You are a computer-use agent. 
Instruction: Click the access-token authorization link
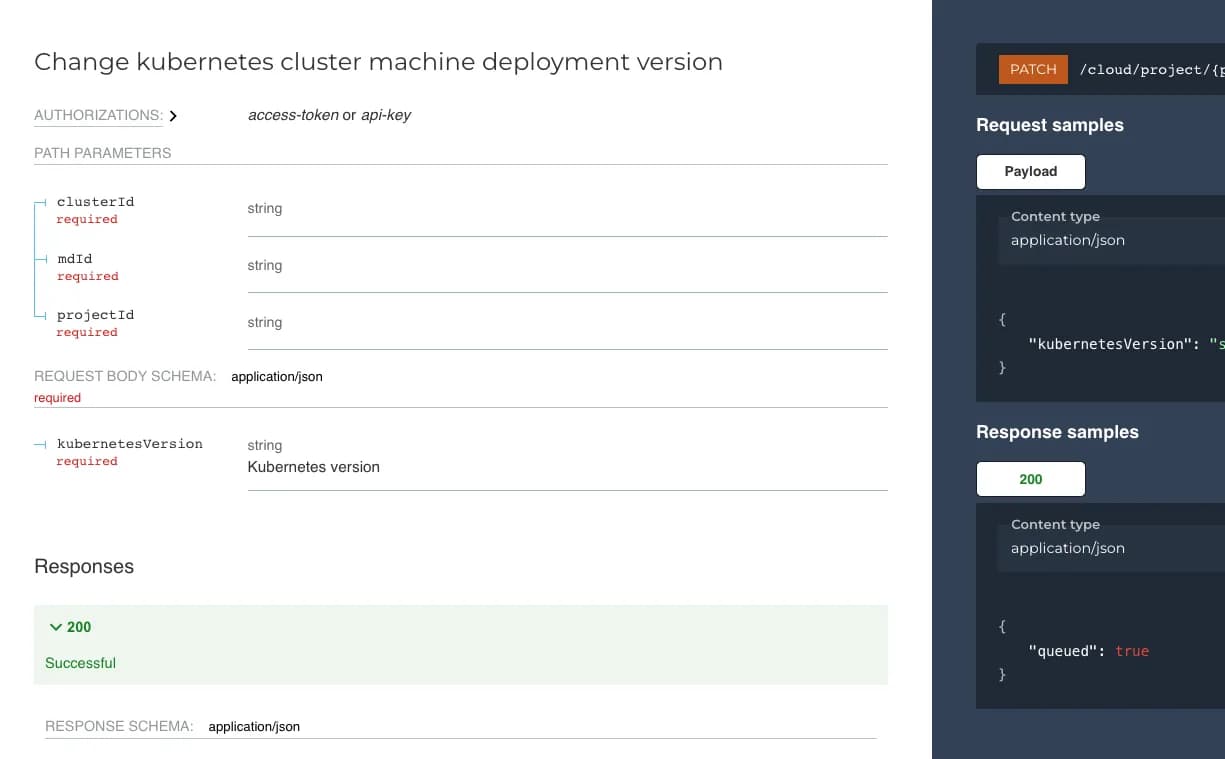point(293,115)
